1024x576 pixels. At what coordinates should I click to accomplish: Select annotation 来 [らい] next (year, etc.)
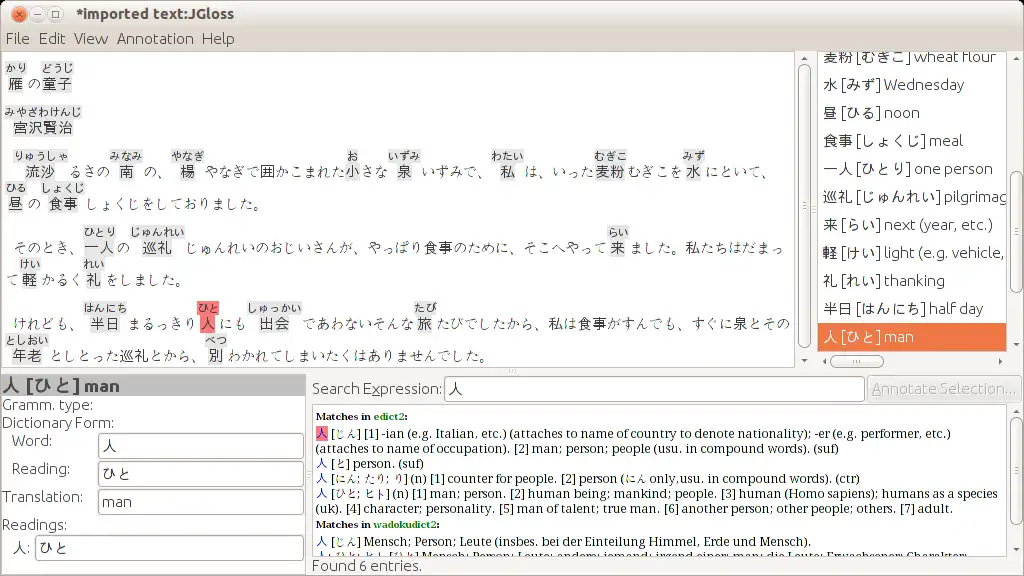(912, 225)
